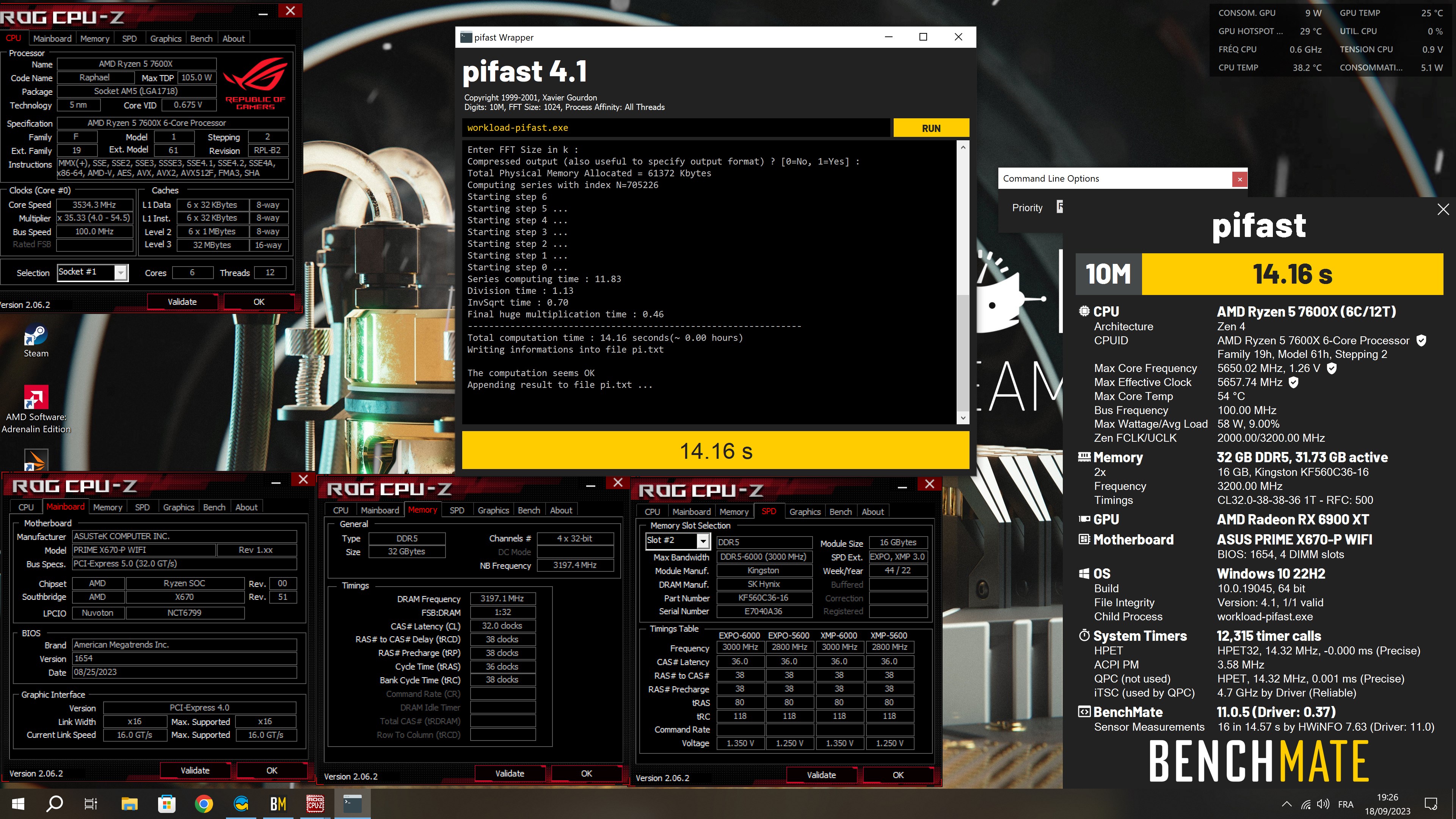
Task: Click yellow 14.16 s result bar
Action: click(715, 450)
